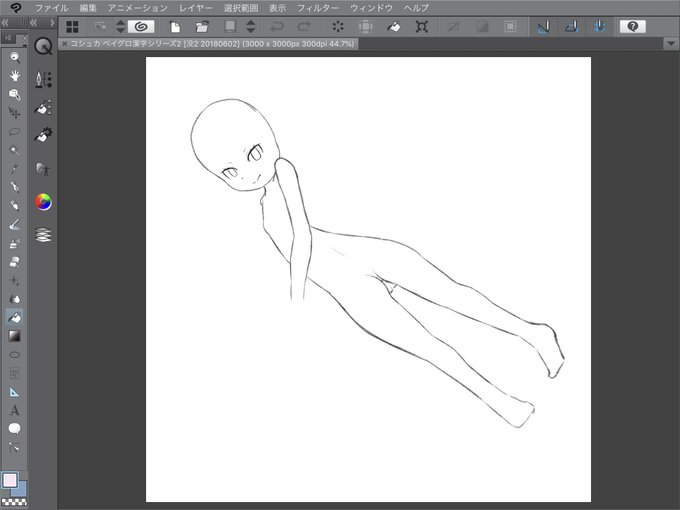Expand arrows left of CLIP STUDIO button
This screenshot has width=680, height=510.
point(121,27)
